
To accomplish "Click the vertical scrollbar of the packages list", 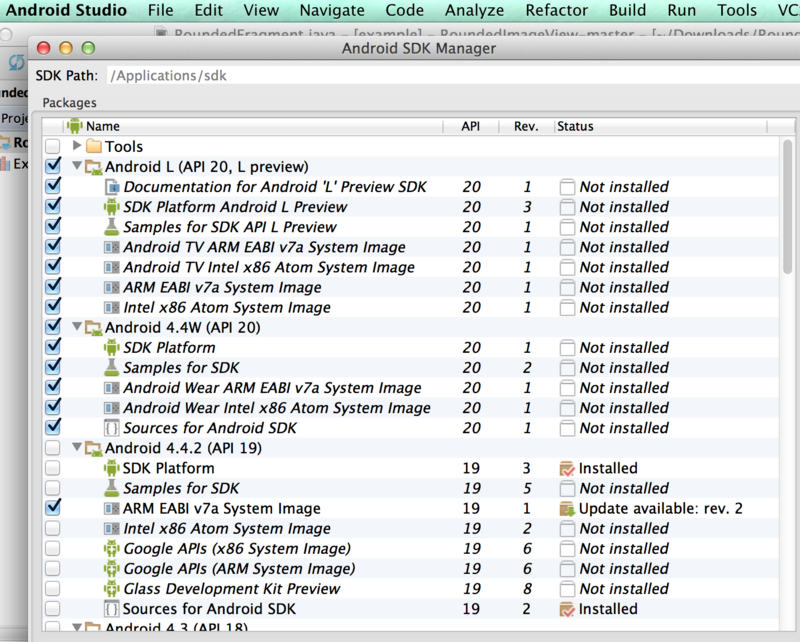I will pyautogui.click(x=787, y=206).
